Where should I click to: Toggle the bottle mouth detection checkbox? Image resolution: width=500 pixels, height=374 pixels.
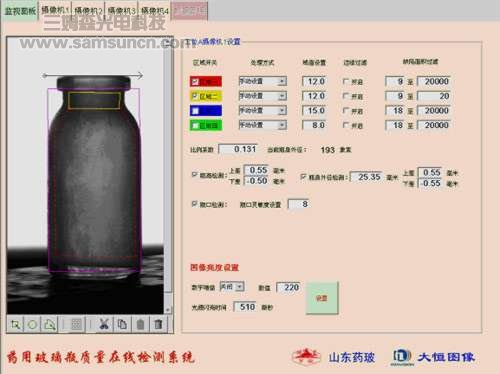[194, 204]
